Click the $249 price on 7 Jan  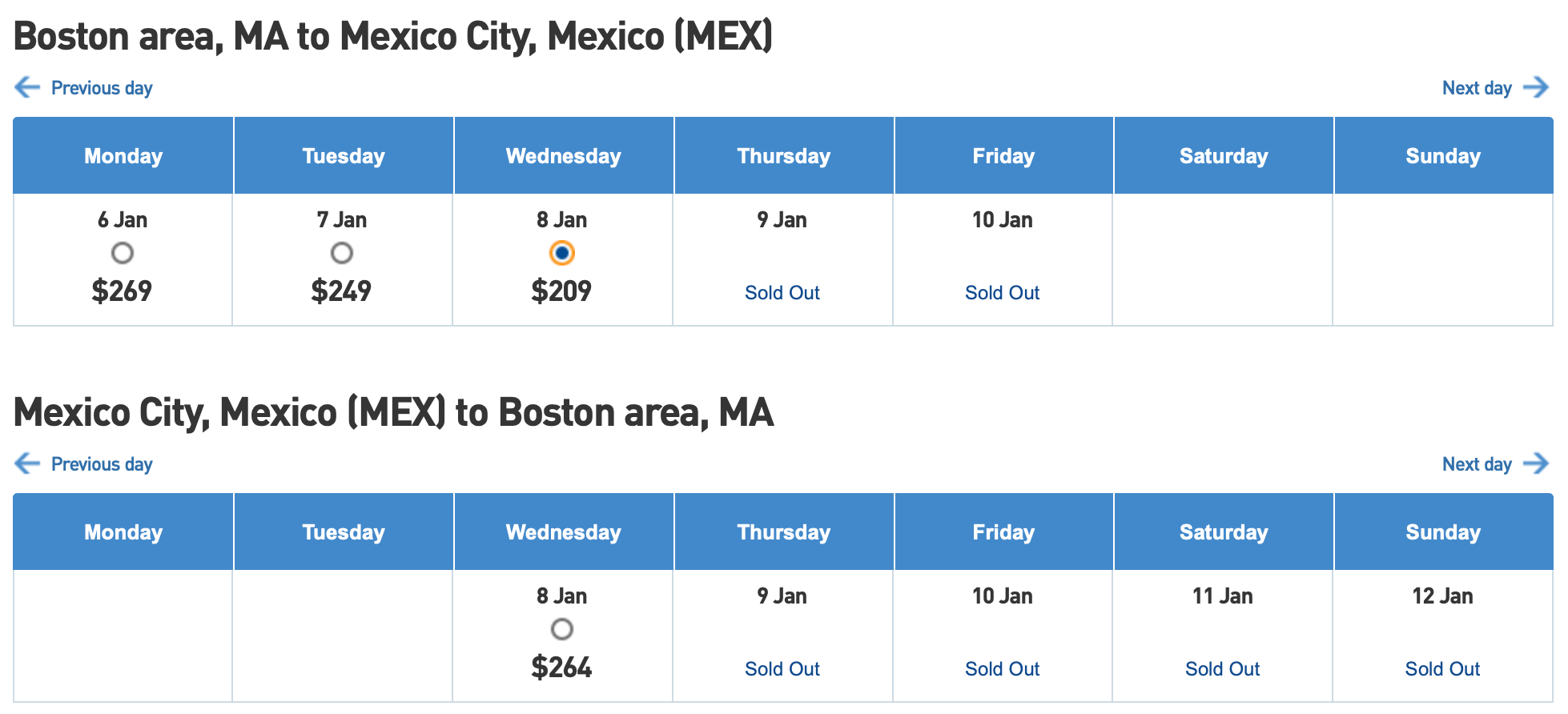(341, 291)
